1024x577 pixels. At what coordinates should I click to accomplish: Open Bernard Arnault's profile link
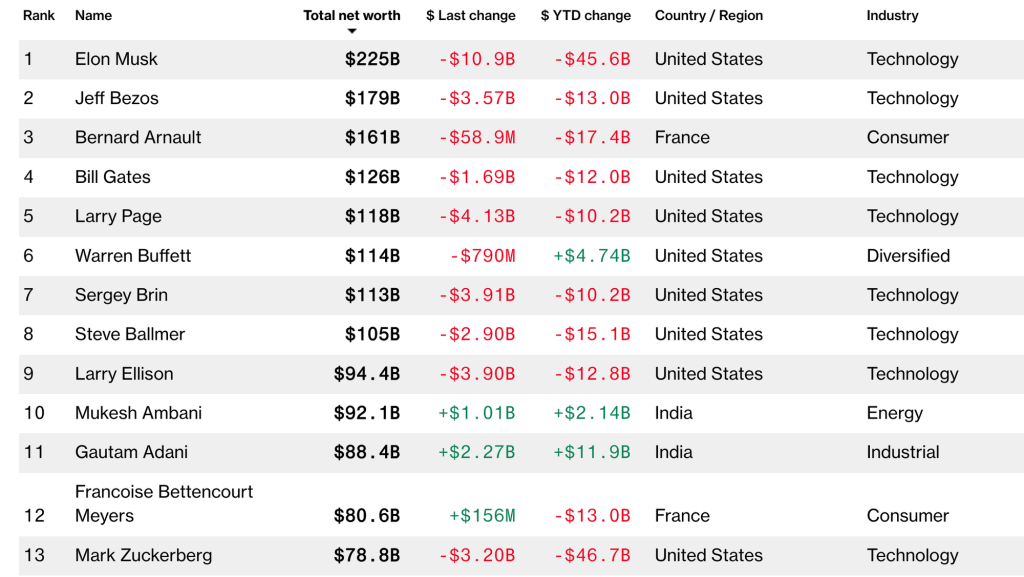point(138,137)
